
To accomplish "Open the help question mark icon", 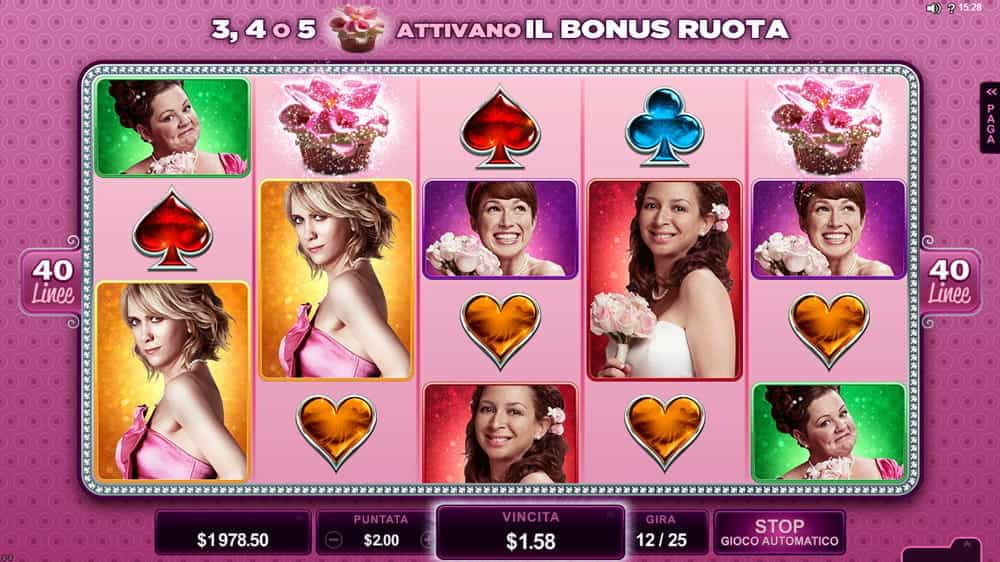I will (950, 8).
